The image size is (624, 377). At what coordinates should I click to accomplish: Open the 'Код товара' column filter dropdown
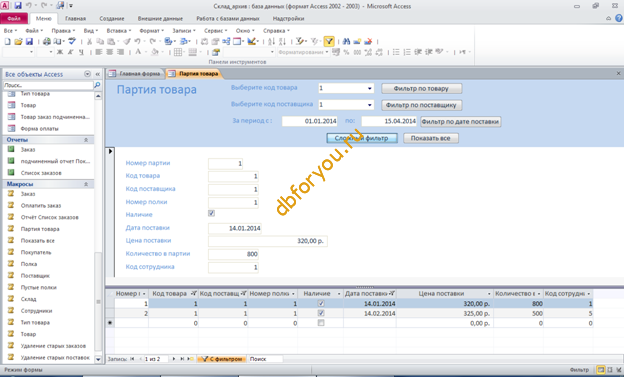coord(193,293)
